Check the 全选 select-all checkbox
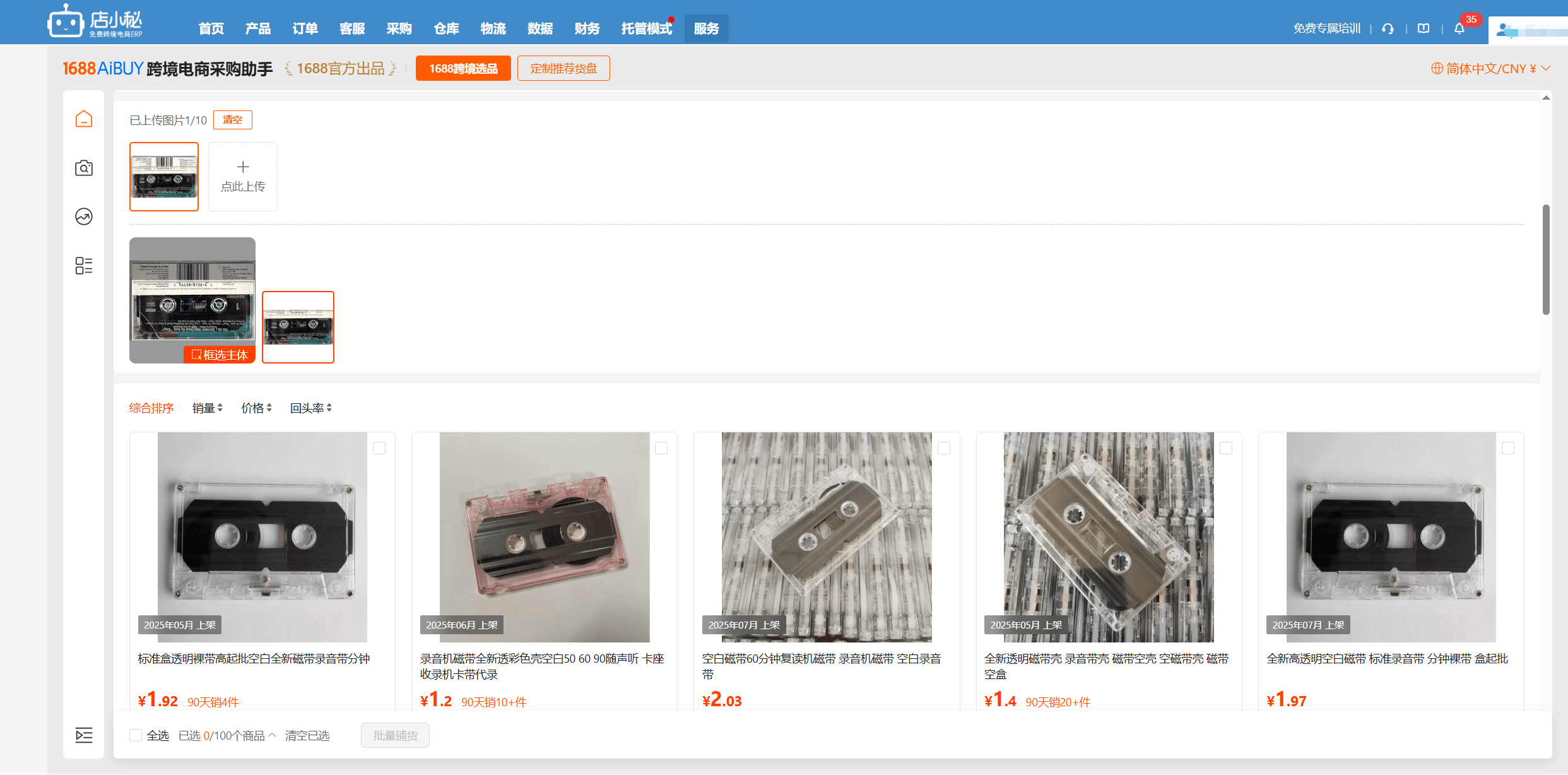 [x=136, y=735]
